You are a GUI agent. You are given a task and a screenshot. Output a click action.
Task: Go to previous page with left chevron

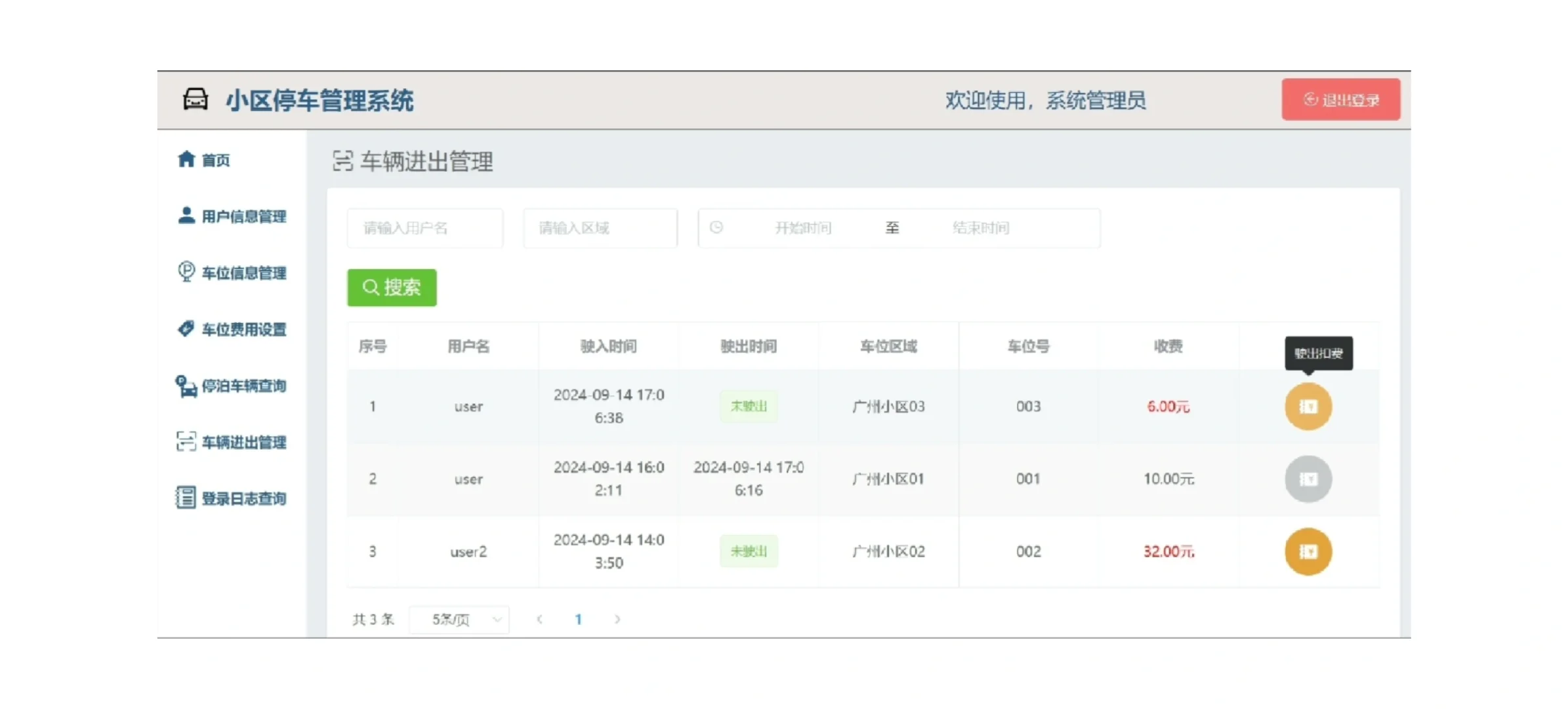[x=539, y=619]
